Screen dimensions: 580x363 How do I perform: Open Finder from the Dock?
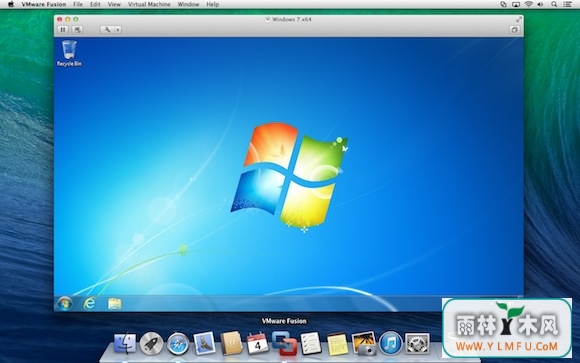(125, 343)
